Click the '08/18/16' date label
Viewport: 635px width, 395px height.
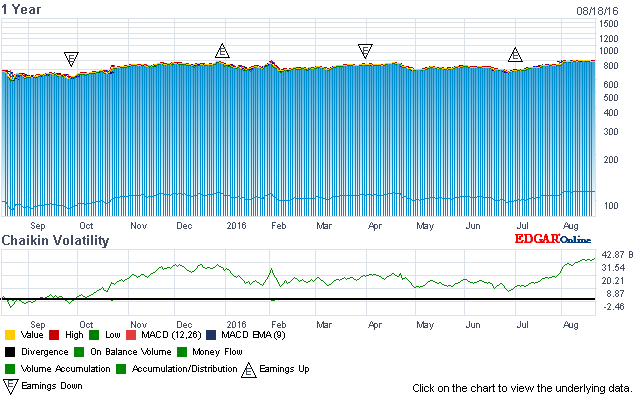point(597,11)
